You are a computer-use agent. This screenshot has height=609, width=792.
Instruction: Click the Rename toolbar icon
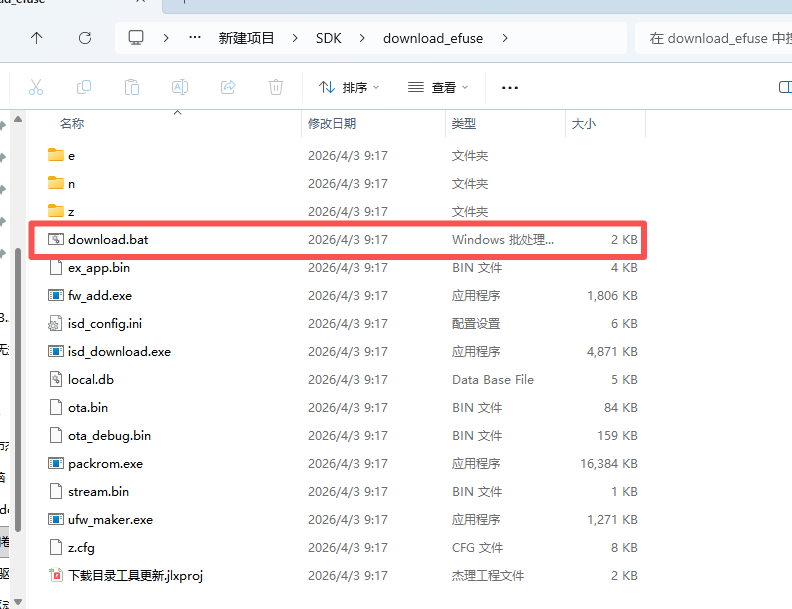[180, 87]
